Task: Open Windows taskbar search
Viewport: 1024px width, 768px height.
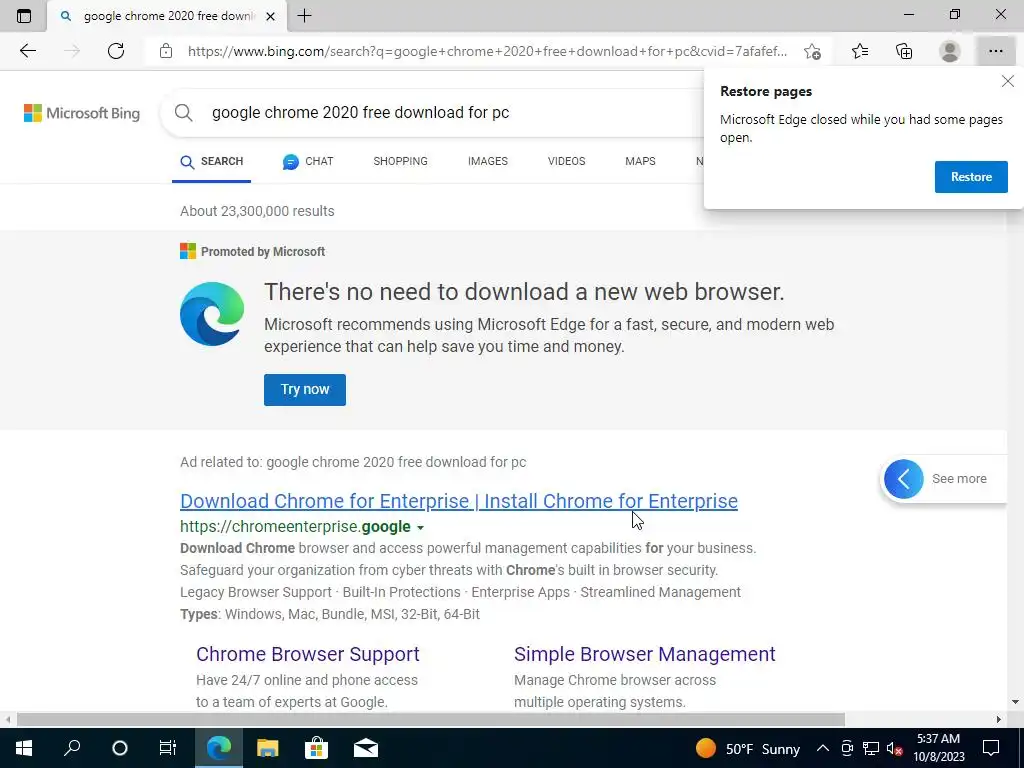Action: tap(72, 748)
